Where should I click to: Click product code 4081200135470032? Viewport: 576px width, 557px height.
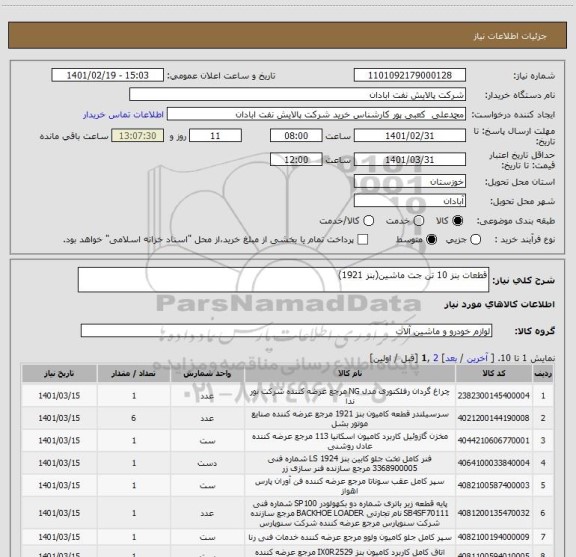click(494, 513)
